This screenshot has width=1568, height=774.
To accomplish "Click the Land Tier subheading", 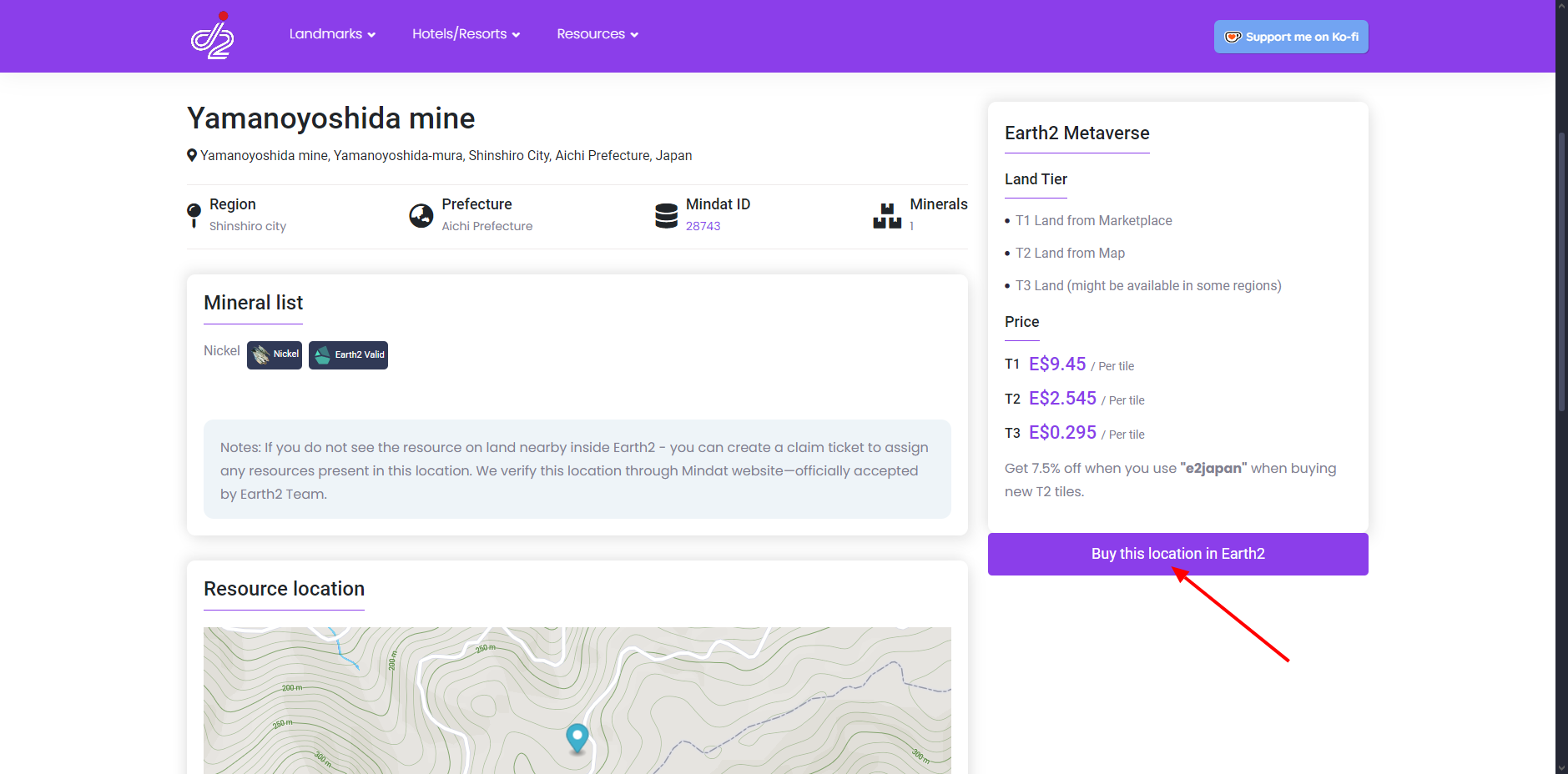I will (x=1036, y=179).
